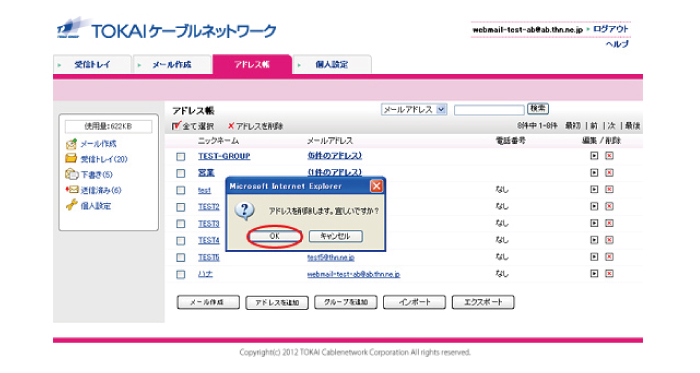Open the ヘルプ link
700x373 pixels.
tap(617, 44)
